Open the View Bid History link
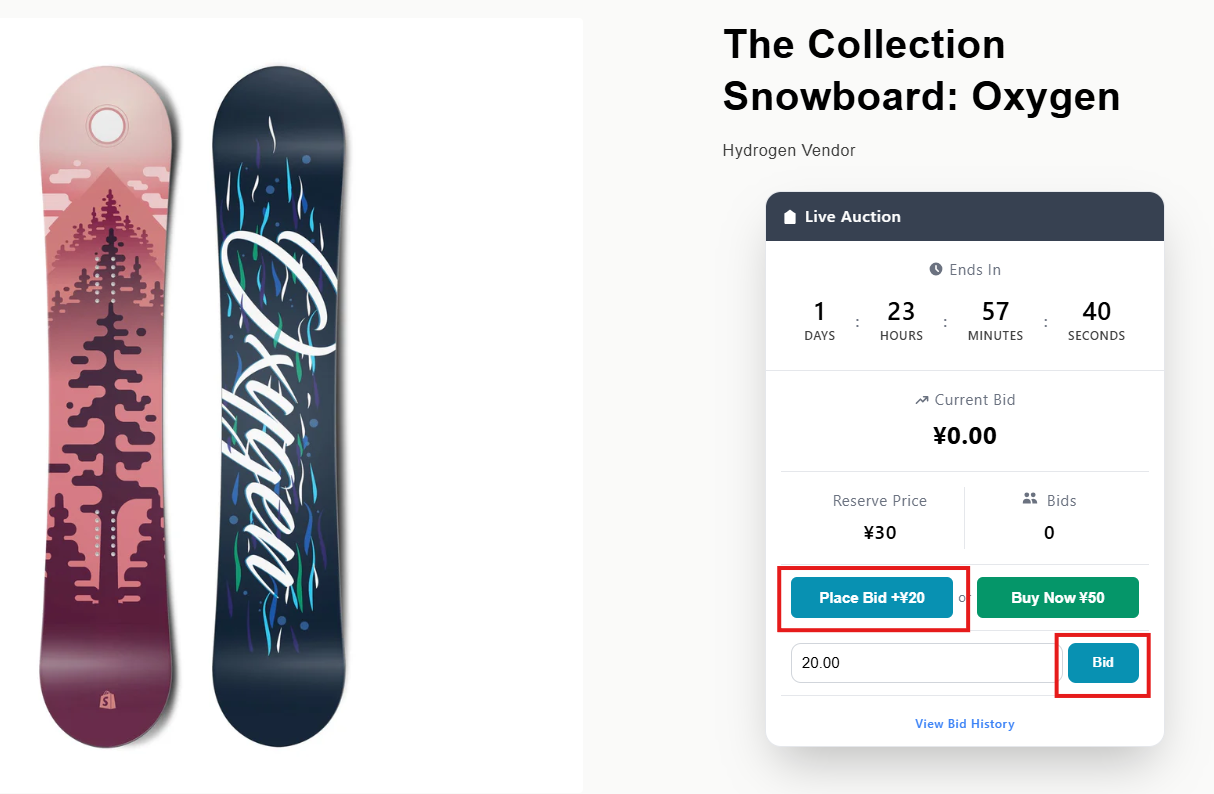This screenshot has height=794, width=1214. 964,724
